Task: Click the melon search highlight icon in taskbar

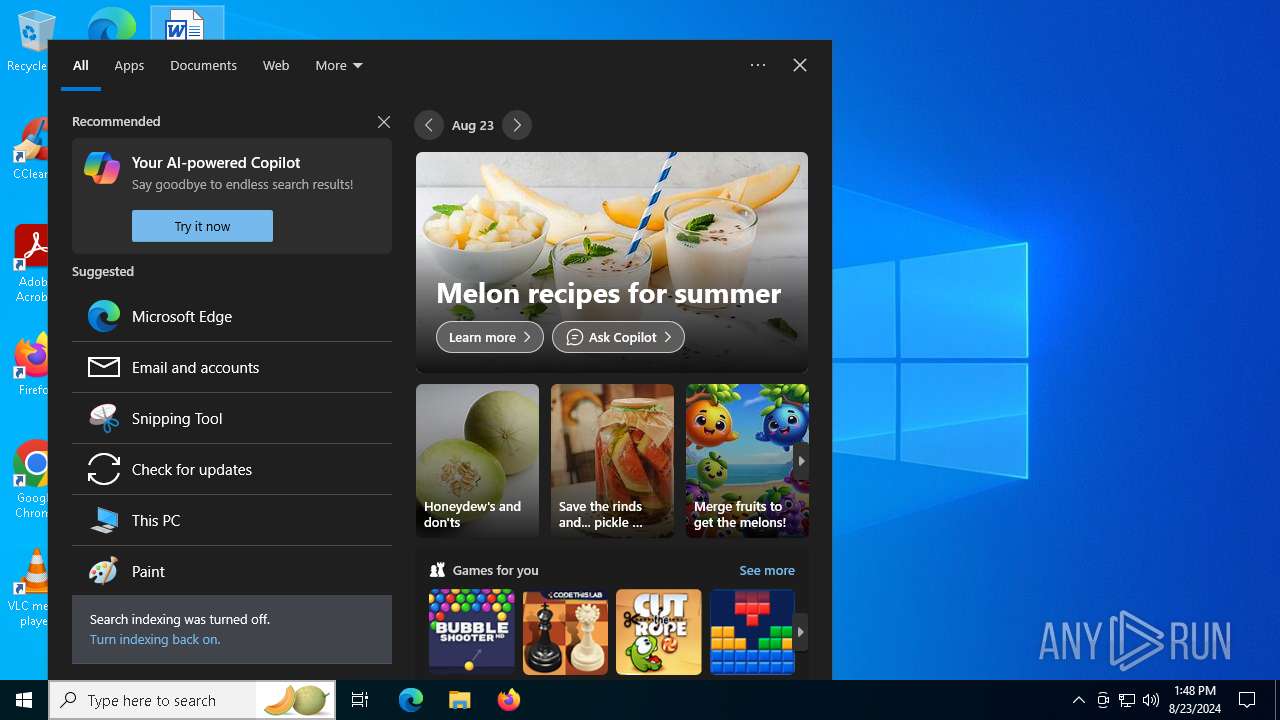Action: click(x=297, y=700)
